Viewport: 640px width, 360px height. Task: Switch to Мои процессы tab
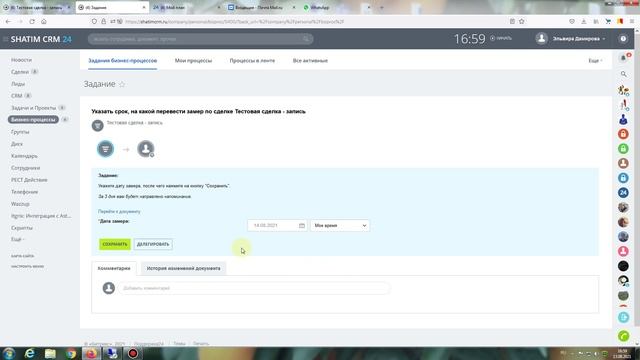pyautogui.click(x=193, y=60)
